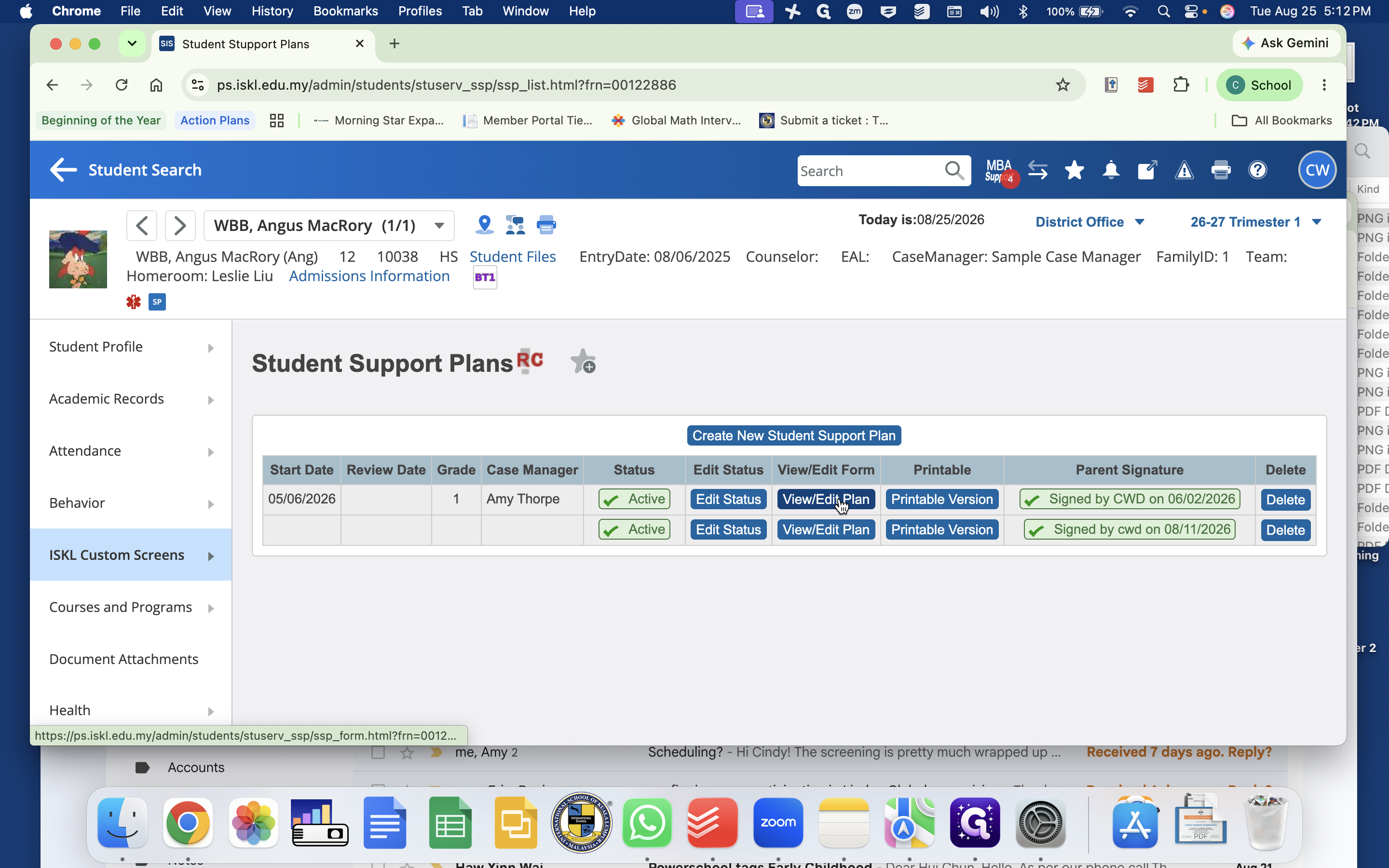Click the header printer icon

1221,171
